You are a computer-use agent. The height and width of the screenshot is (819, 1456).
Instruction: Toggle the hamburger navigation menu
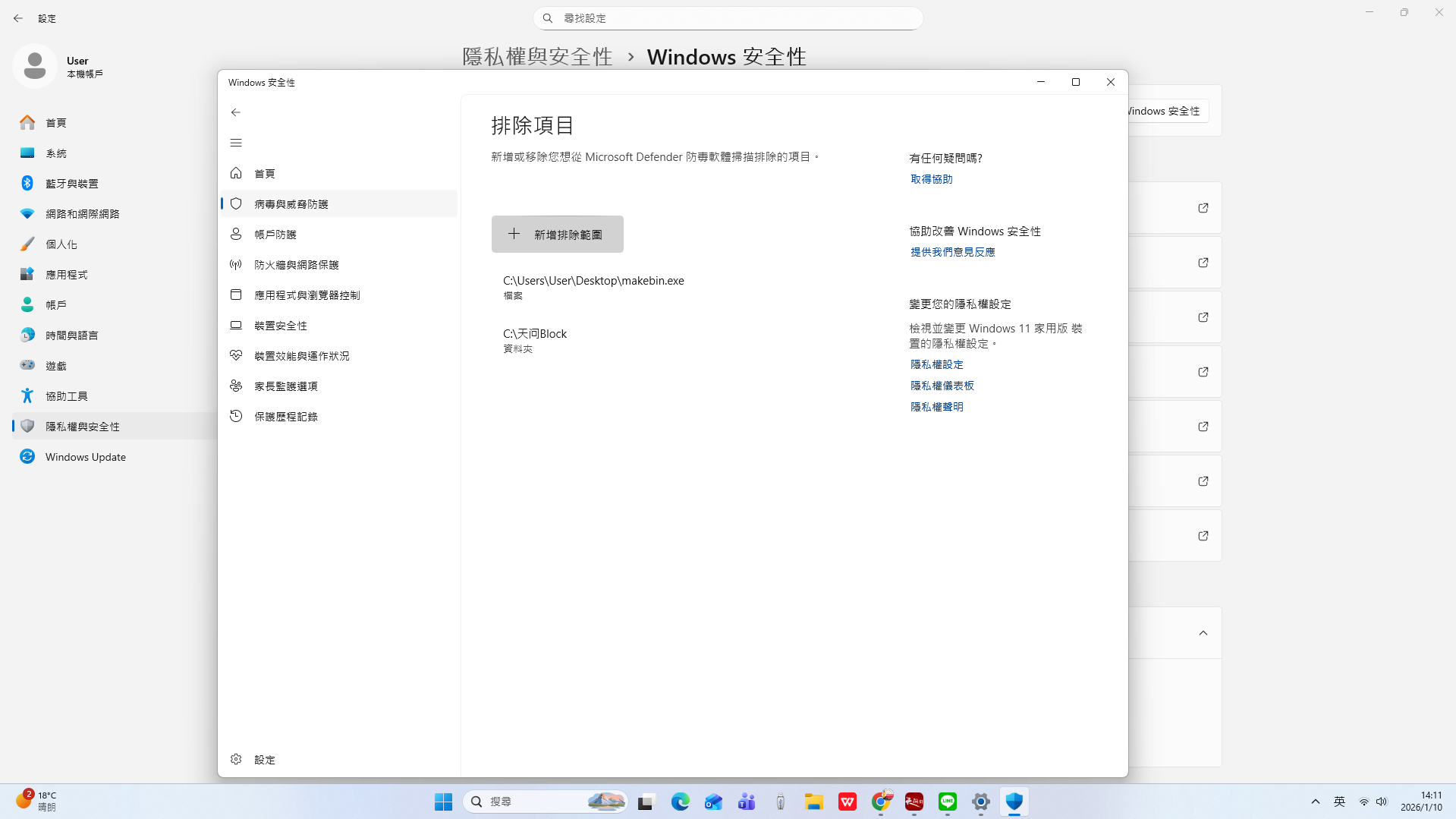tap(236, 143)
